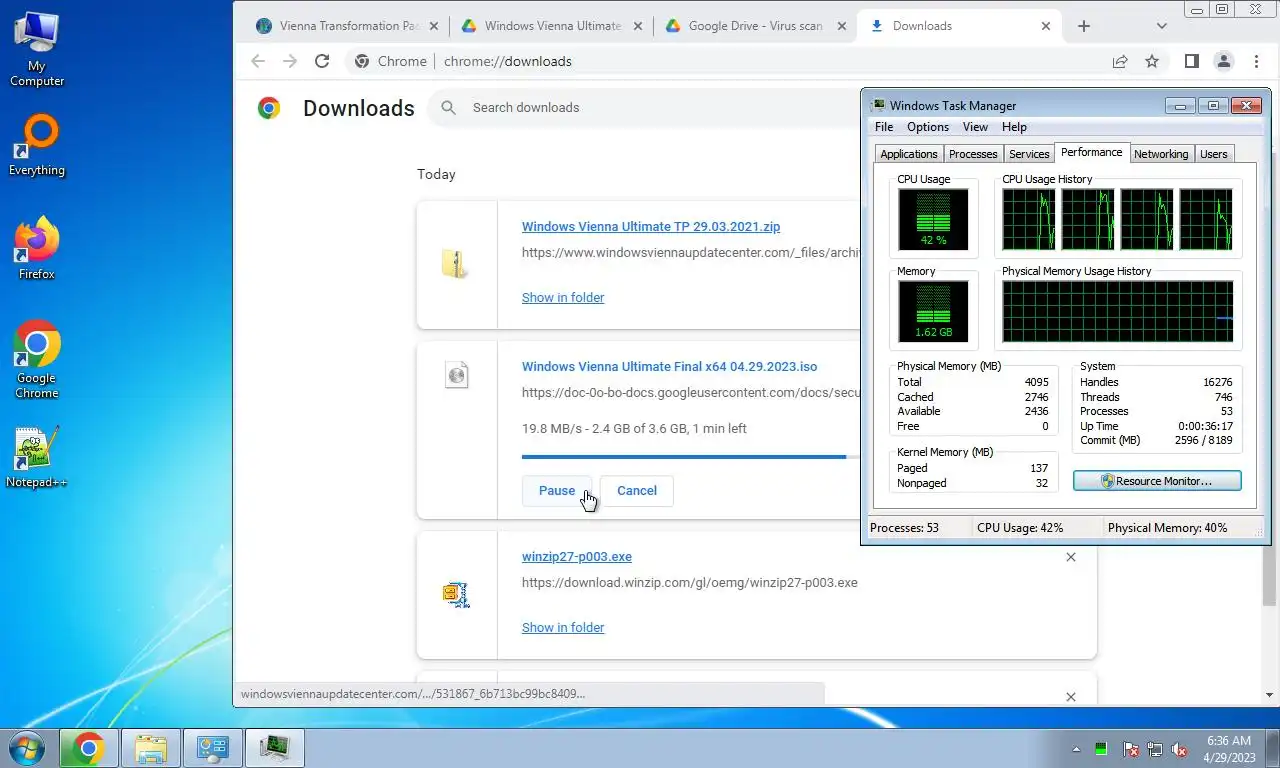Click the ISO download progress bar
Image resolution: width=1280 pixels, height=768 pixels.
(x=691, y=457)
